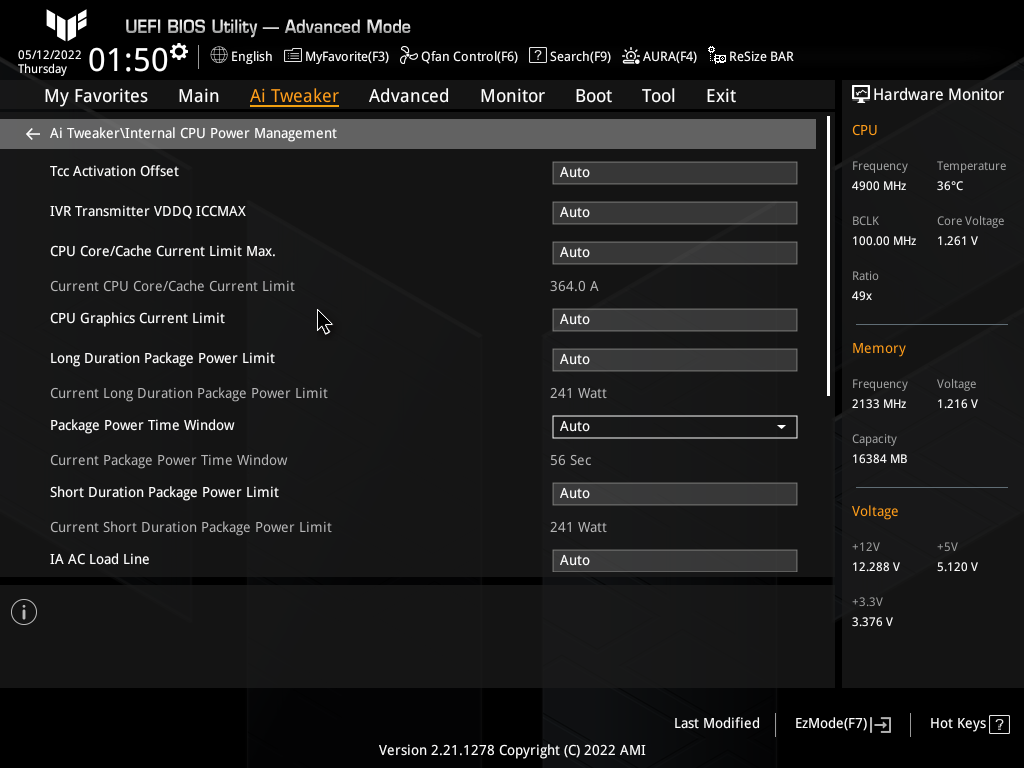The image size is (1024, 768).
Task: Click the memory voltage 1.216 V value
Action: pos(957,404)
